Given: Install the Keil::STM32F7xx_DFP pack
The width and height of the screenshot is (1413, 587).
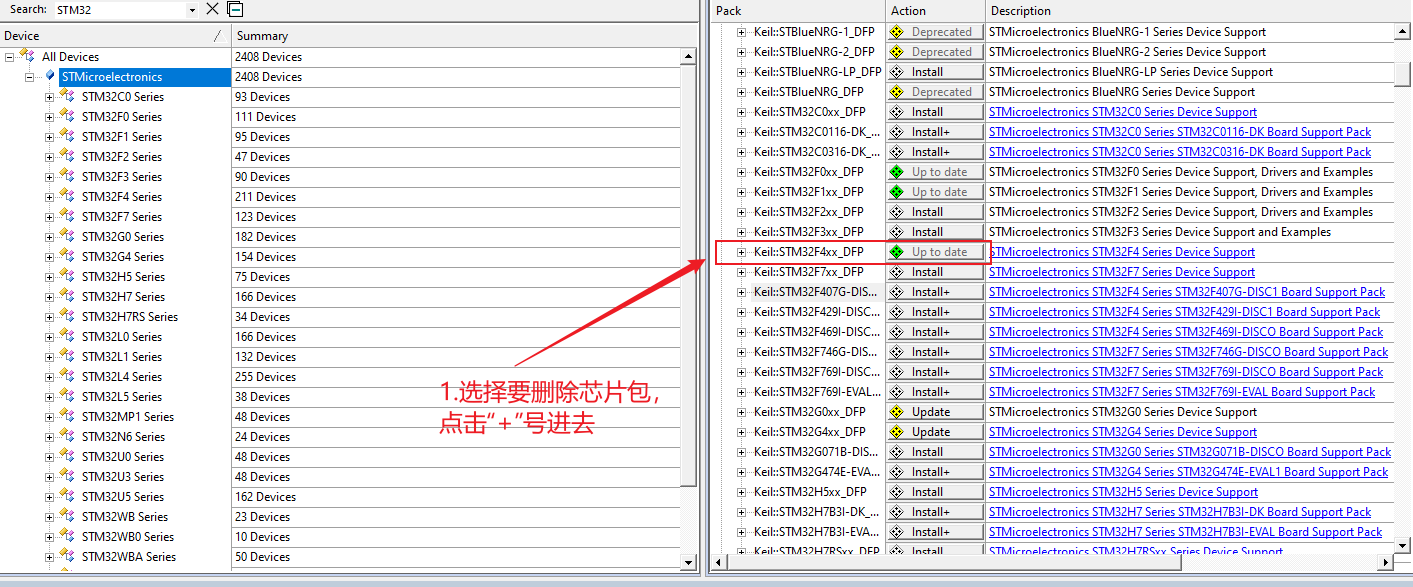Looking at the screenshot, I should pyautogui.click(x=935, y=272).
